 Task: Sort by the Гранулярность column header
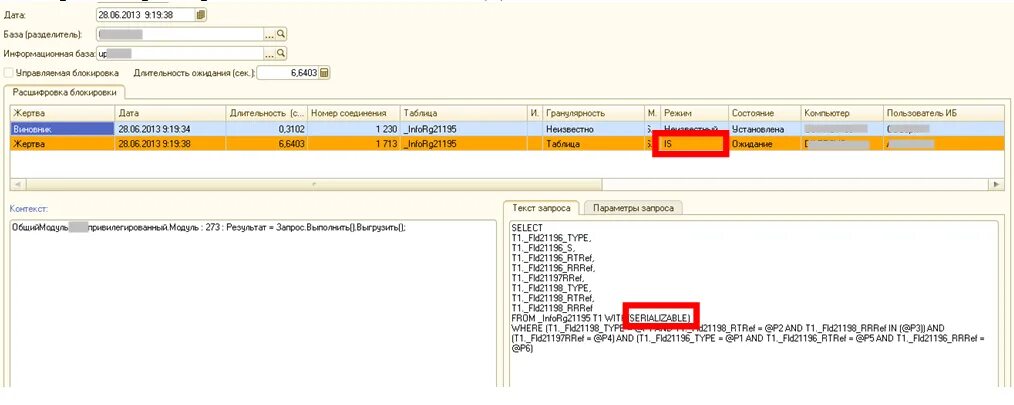point(593,113)
